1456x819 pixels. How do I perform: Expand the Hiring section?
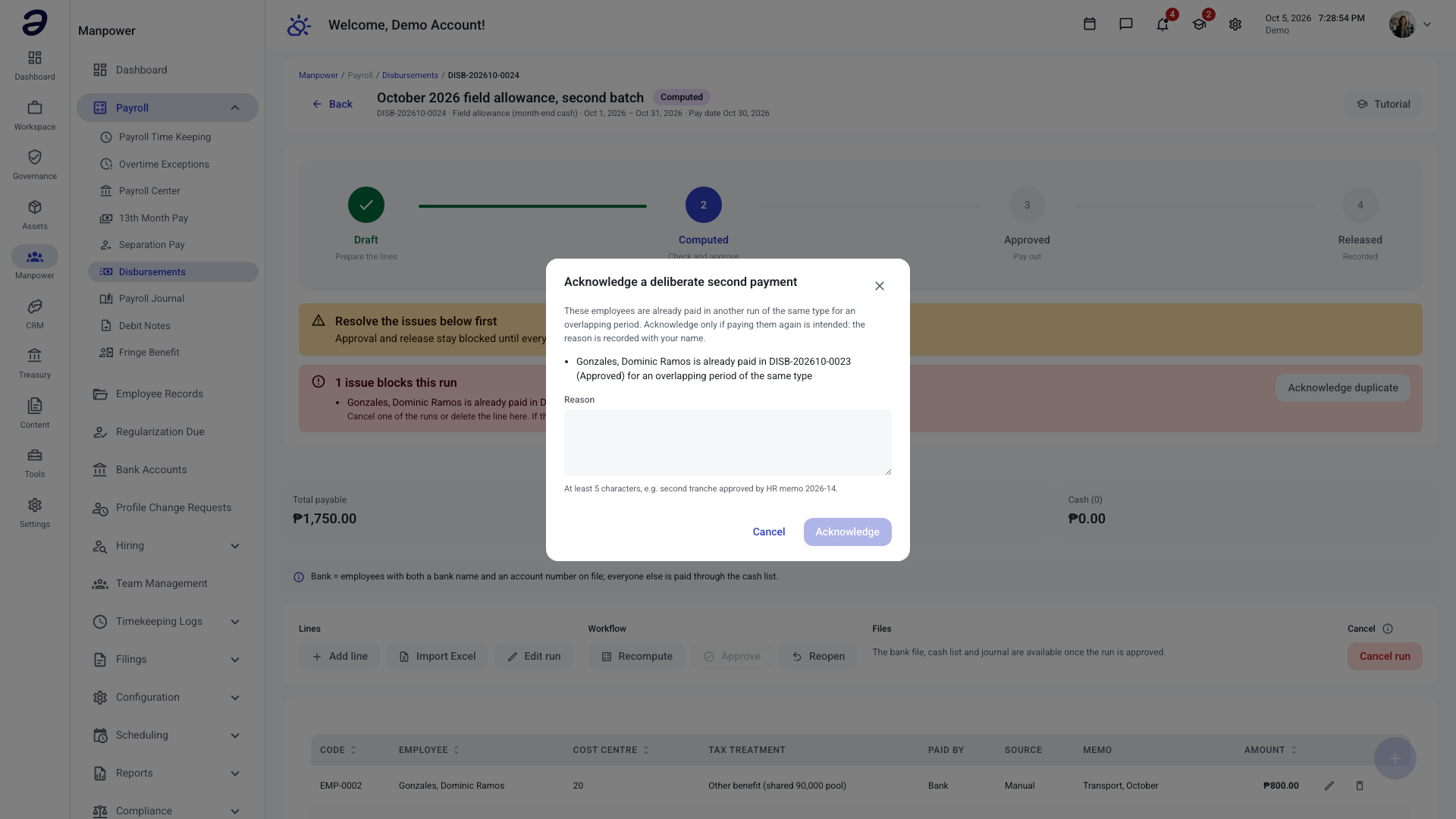[x=167, y=545]
